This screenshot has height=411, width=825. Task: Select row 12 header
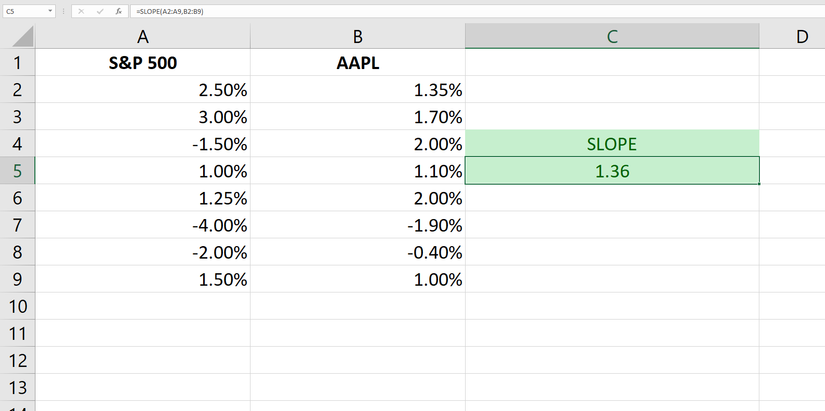pyautogui.click(x=18, y=360)
